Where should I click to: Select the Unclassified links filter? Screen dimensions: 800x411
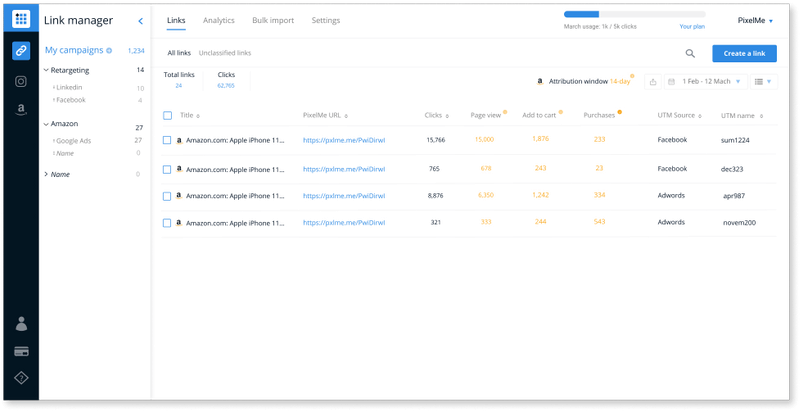click(225, 53)
